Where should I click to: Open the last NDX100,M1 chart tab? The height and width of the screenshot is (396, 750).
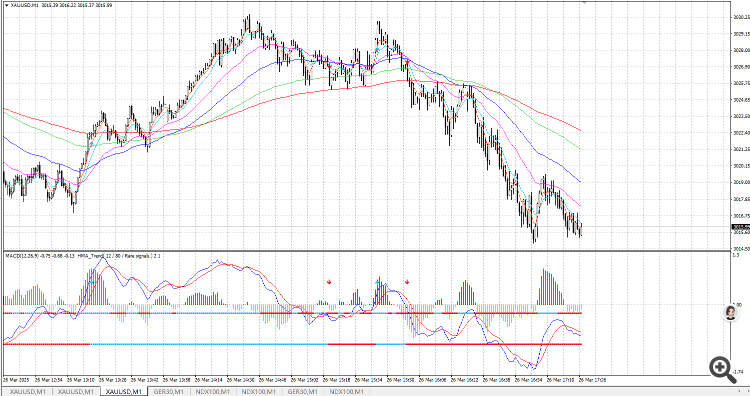click(346, 392)
